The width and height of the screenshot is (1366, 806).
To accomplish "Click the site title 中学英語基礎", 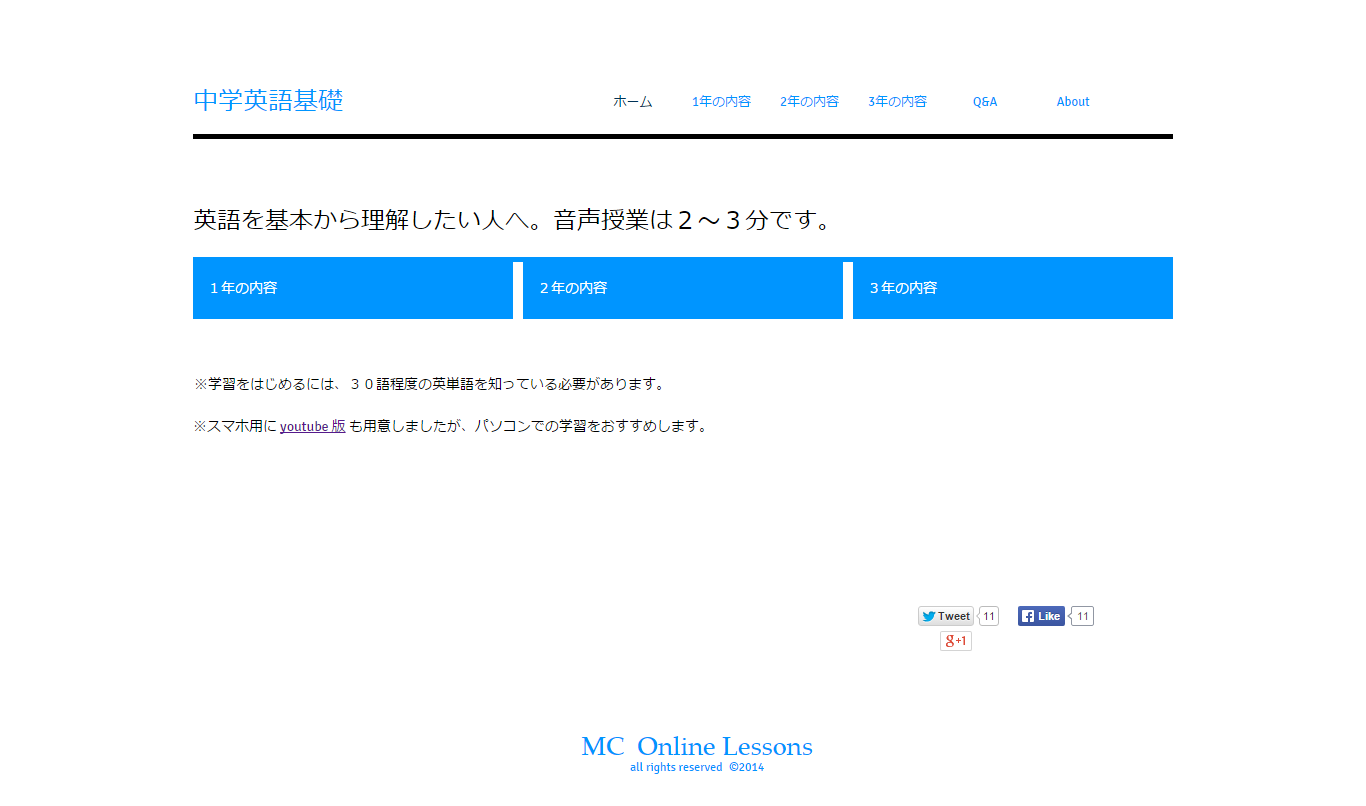I will (x=268, y=100).
